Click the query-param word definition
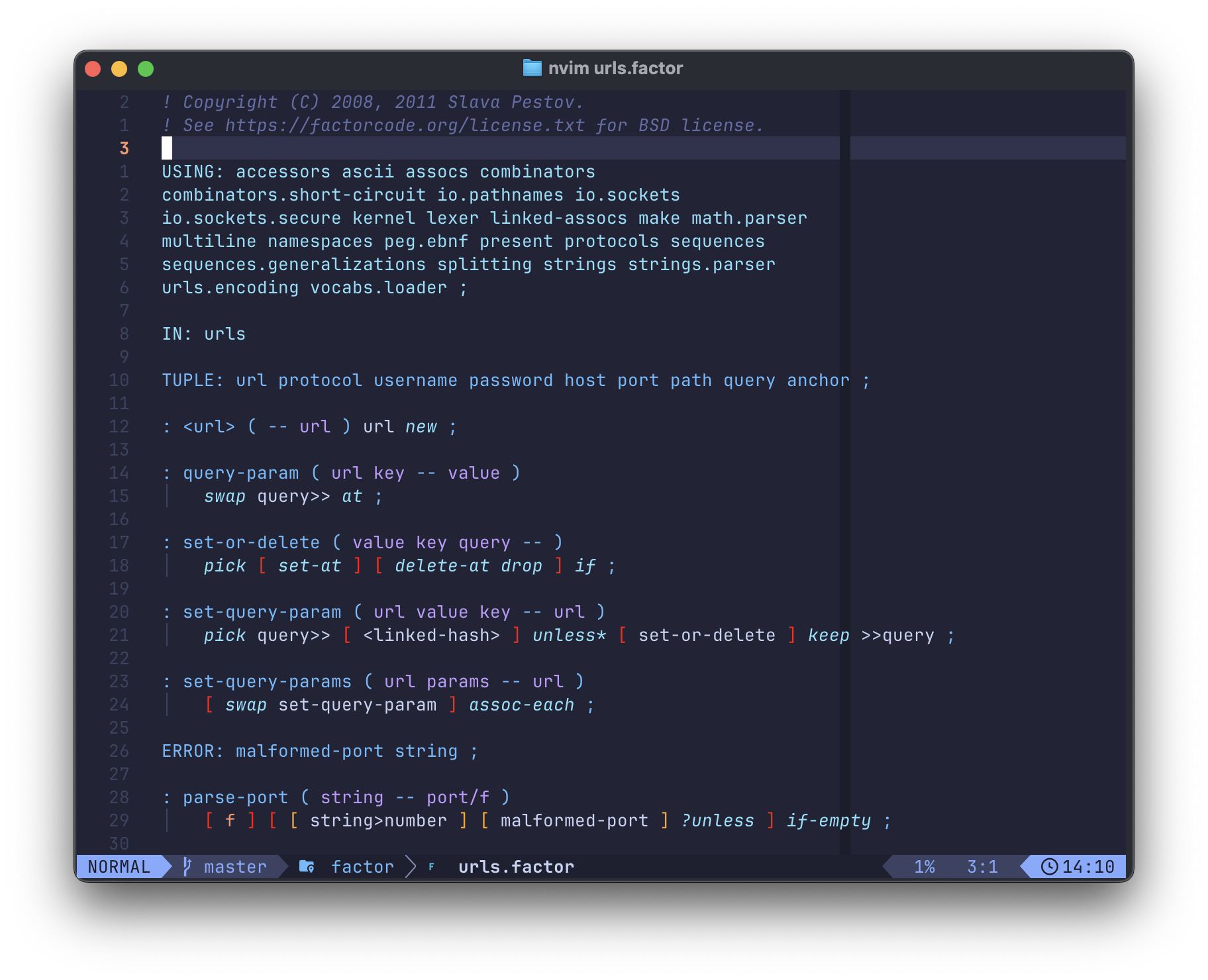 tap(241, 473)
